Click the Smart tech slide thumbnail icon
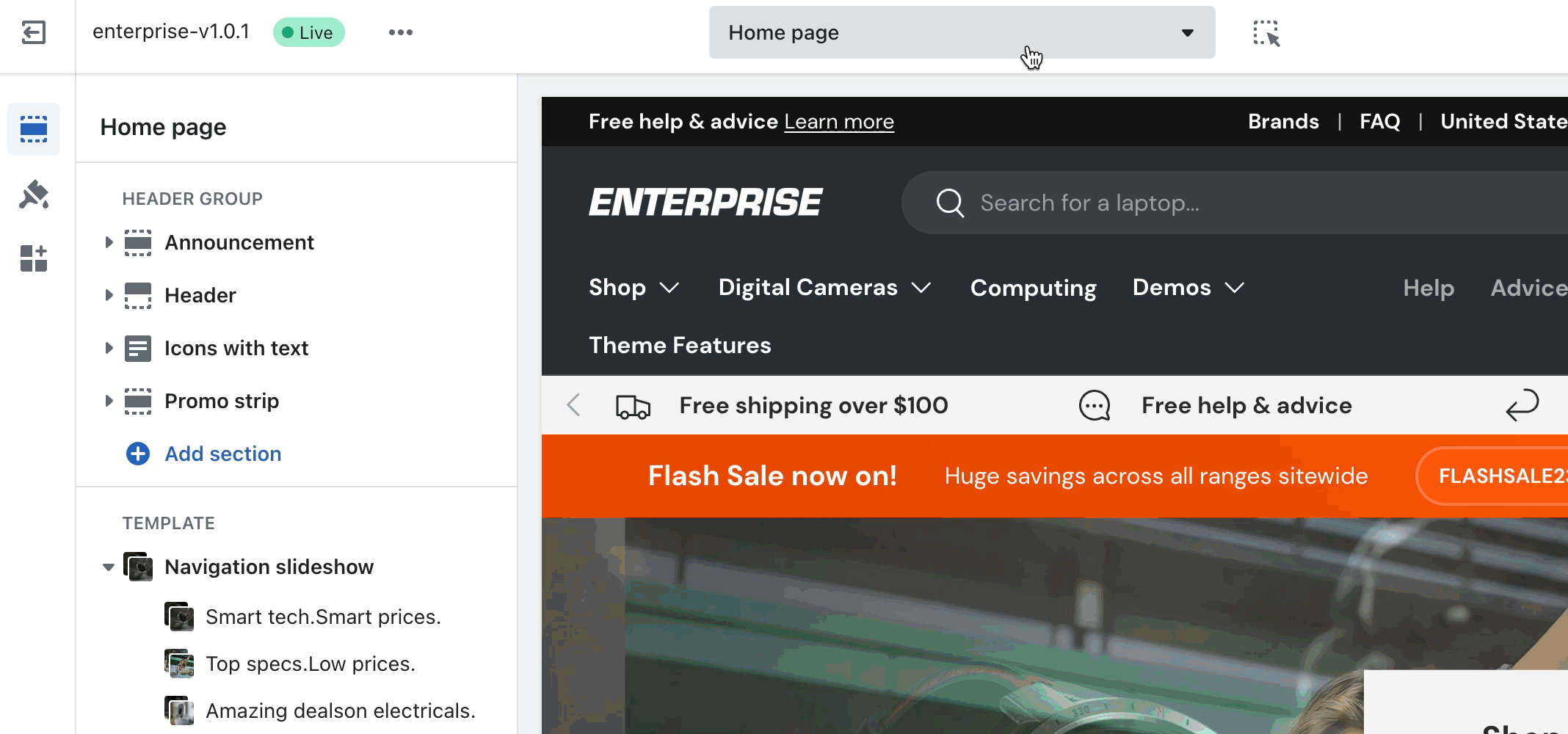The image size is (1568, 734). pos(179,617)
